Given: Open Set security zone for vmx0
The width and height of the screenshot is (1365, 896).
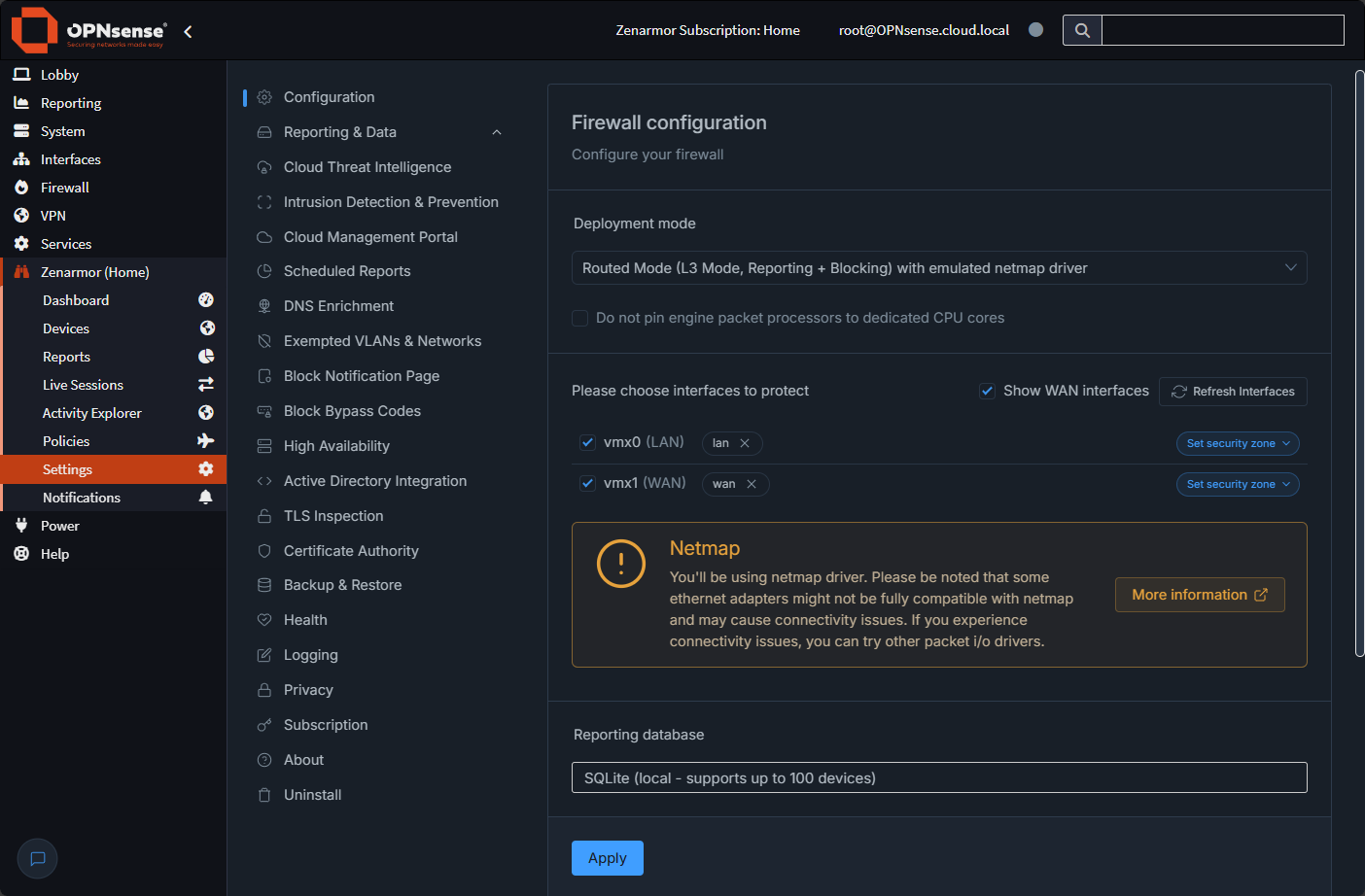Looking at the screenshot, I should tap(1238, 443).
